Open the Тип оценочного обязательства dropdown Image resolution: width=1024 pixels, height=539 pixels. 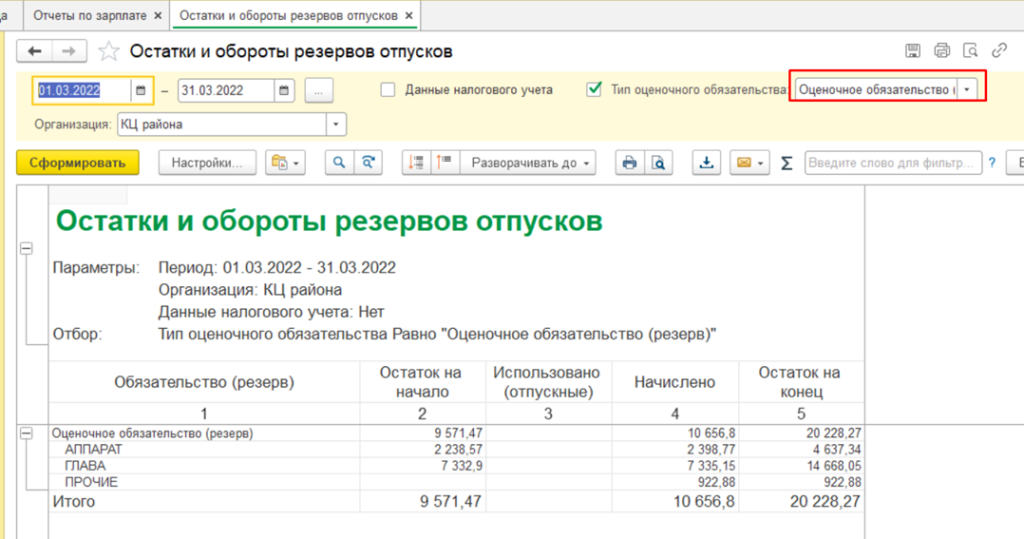coord(967,90)
